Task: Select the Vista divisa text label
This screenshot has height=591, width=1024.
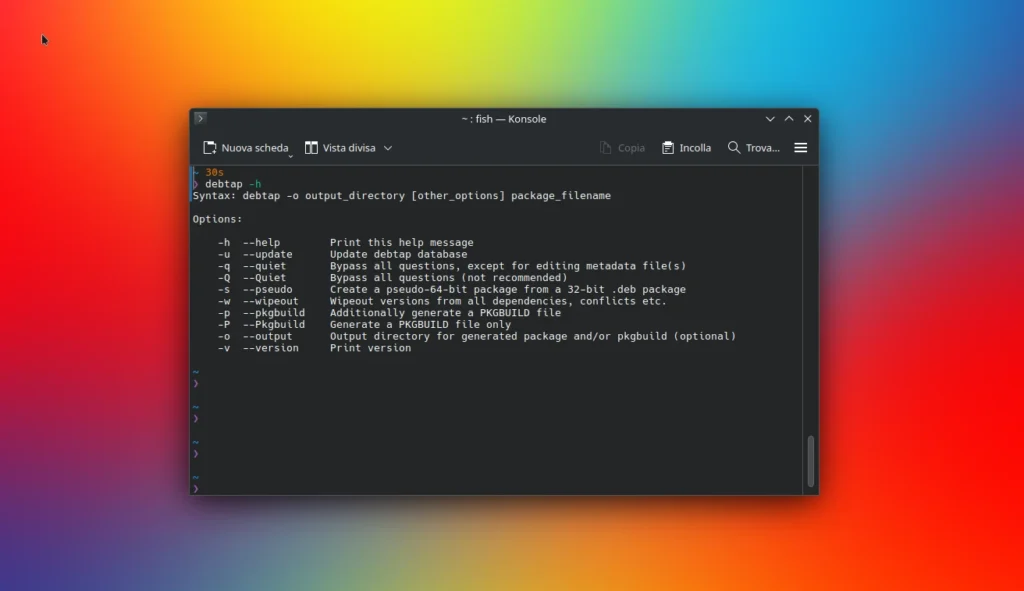Action: click(349, 148)
